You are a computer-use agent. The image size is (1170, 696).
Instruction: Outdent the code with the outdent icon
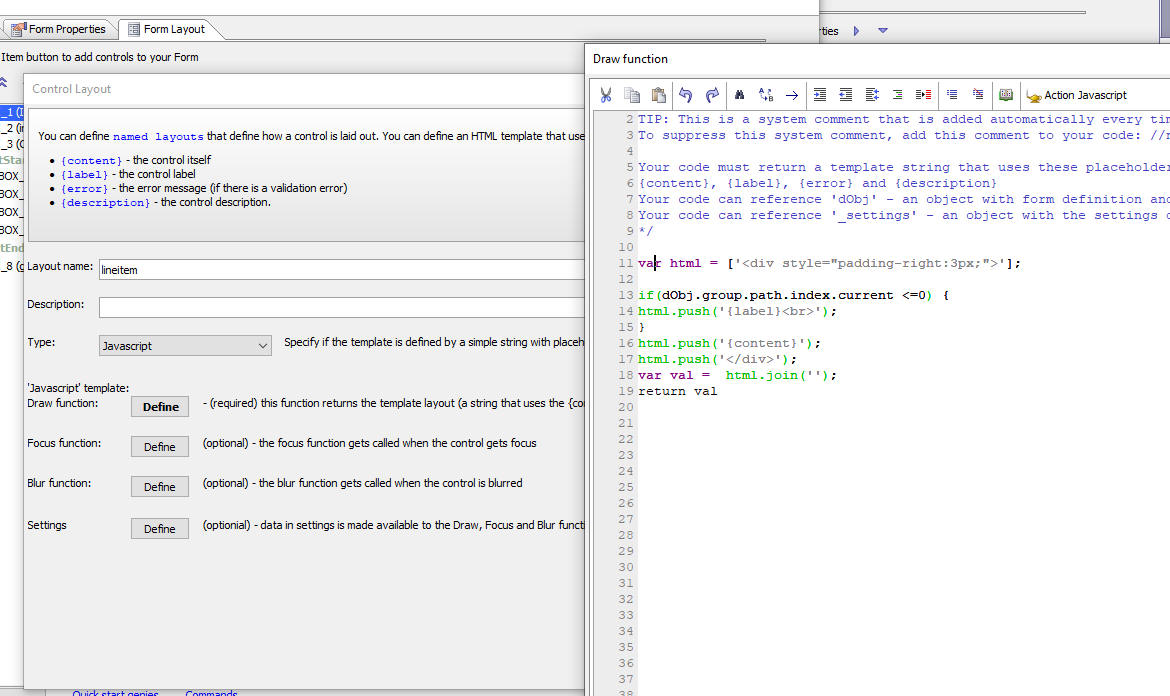point(845,95)
